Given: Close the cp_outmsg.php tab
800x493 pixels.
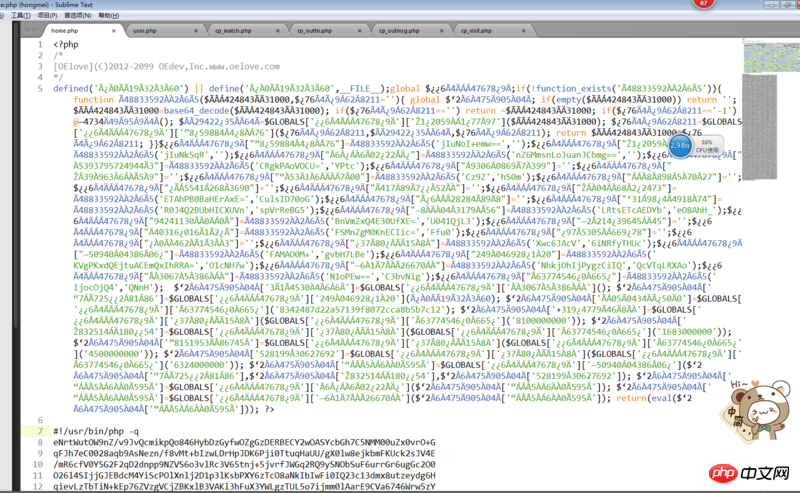Looking at the screenshot, I should coord(441,31).
